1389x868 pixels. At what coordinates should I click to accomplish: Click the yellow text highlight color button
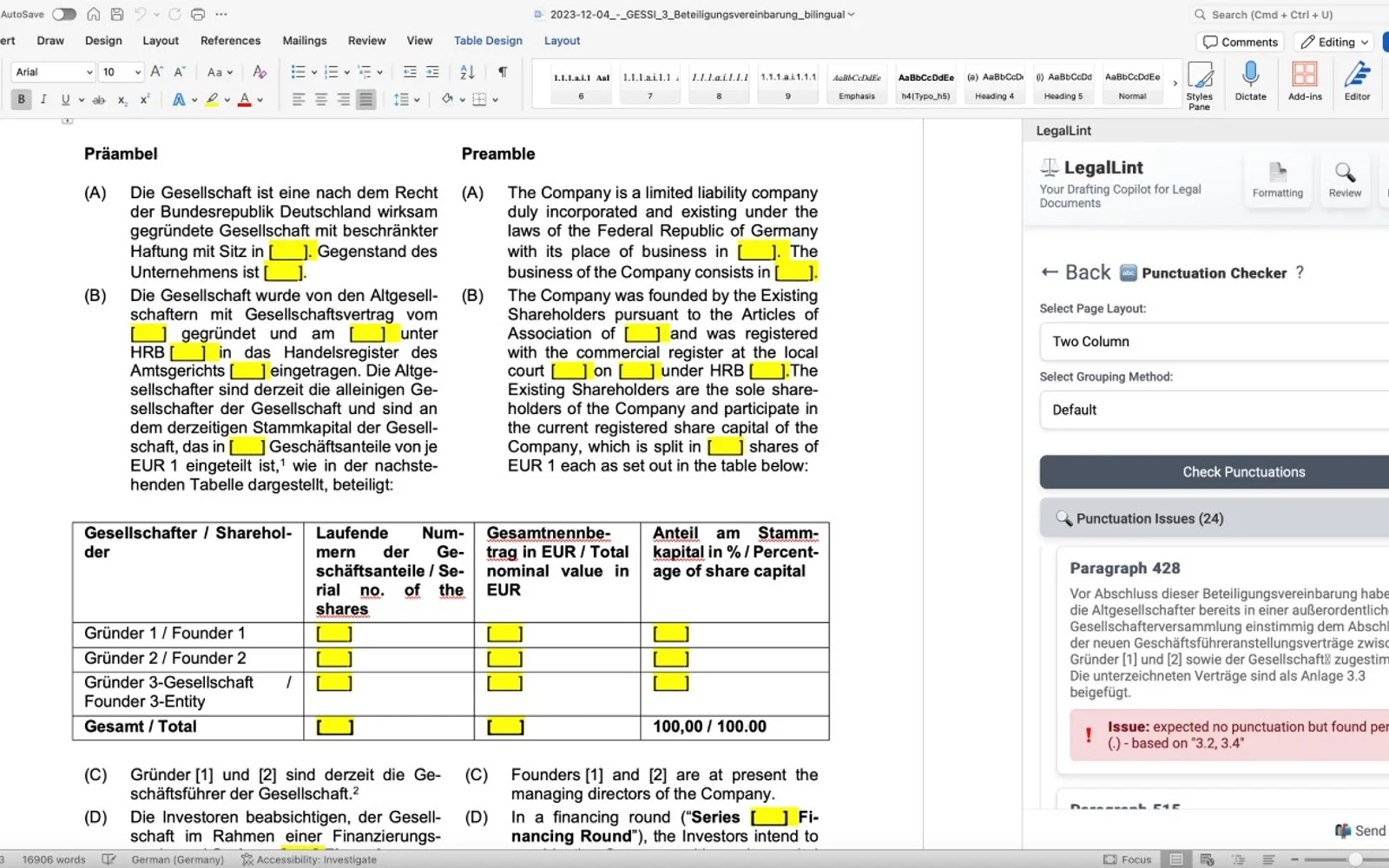212,100
